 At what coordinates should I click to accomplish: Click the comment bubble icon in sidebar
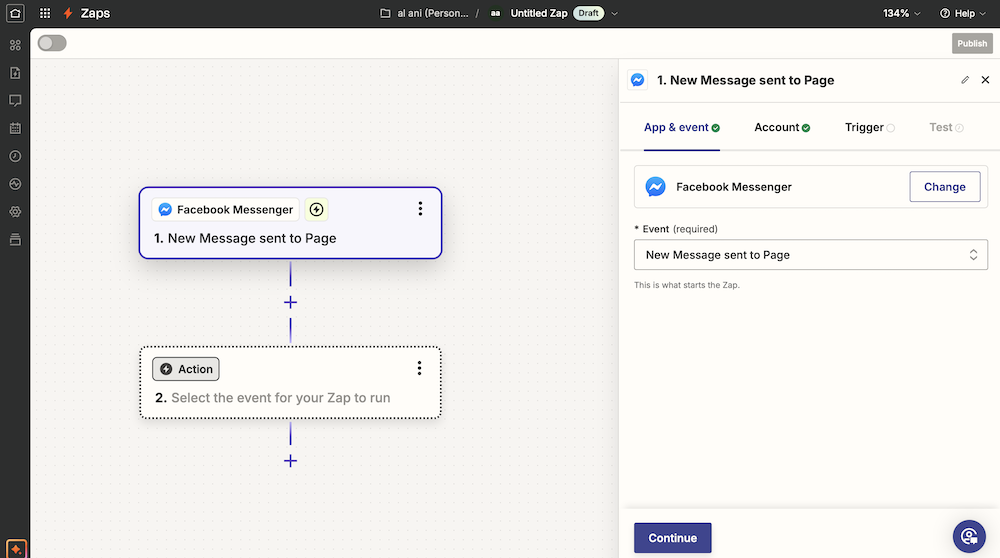pyautogui.click(x=15, y=100)
